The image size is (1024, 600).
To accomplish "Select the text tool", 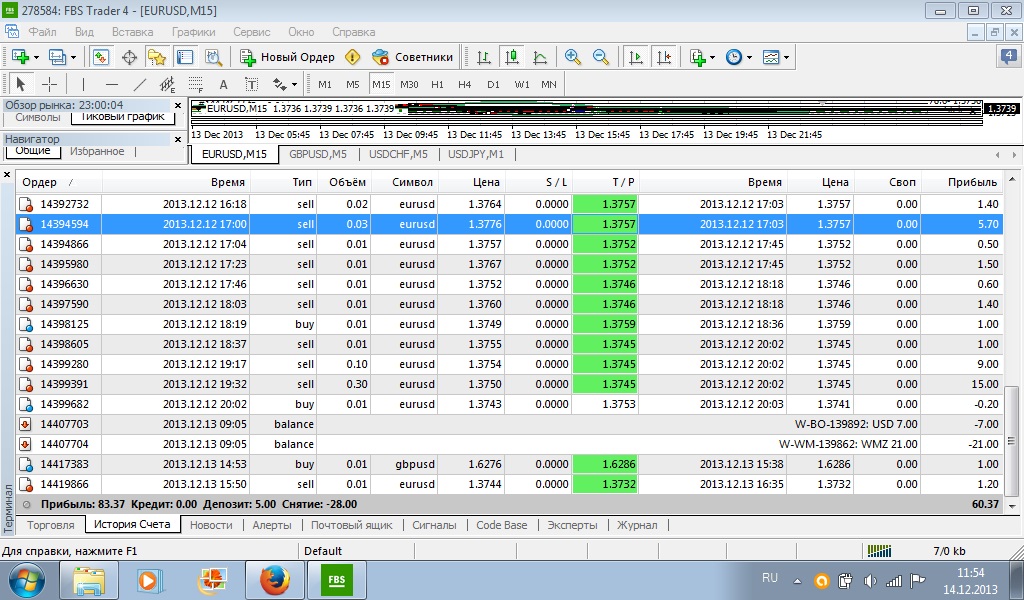I will 223,84.
